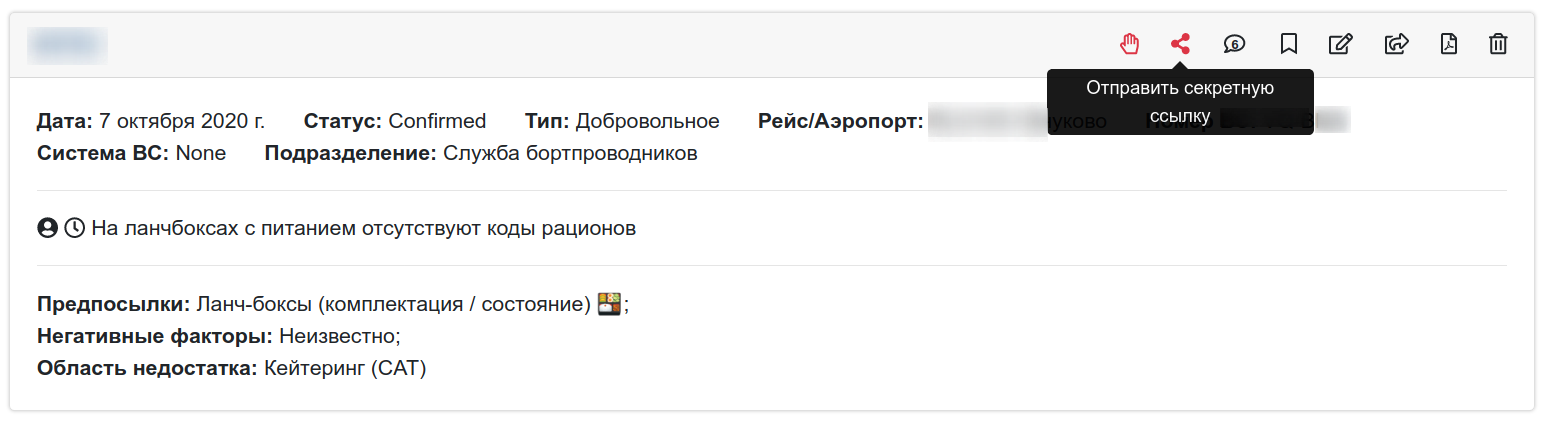The height and width of the screenshot is (424, 1550).
Task: Click "Кейтеринг (CAT)" deficiency area
Action: (x=345, y=368)
